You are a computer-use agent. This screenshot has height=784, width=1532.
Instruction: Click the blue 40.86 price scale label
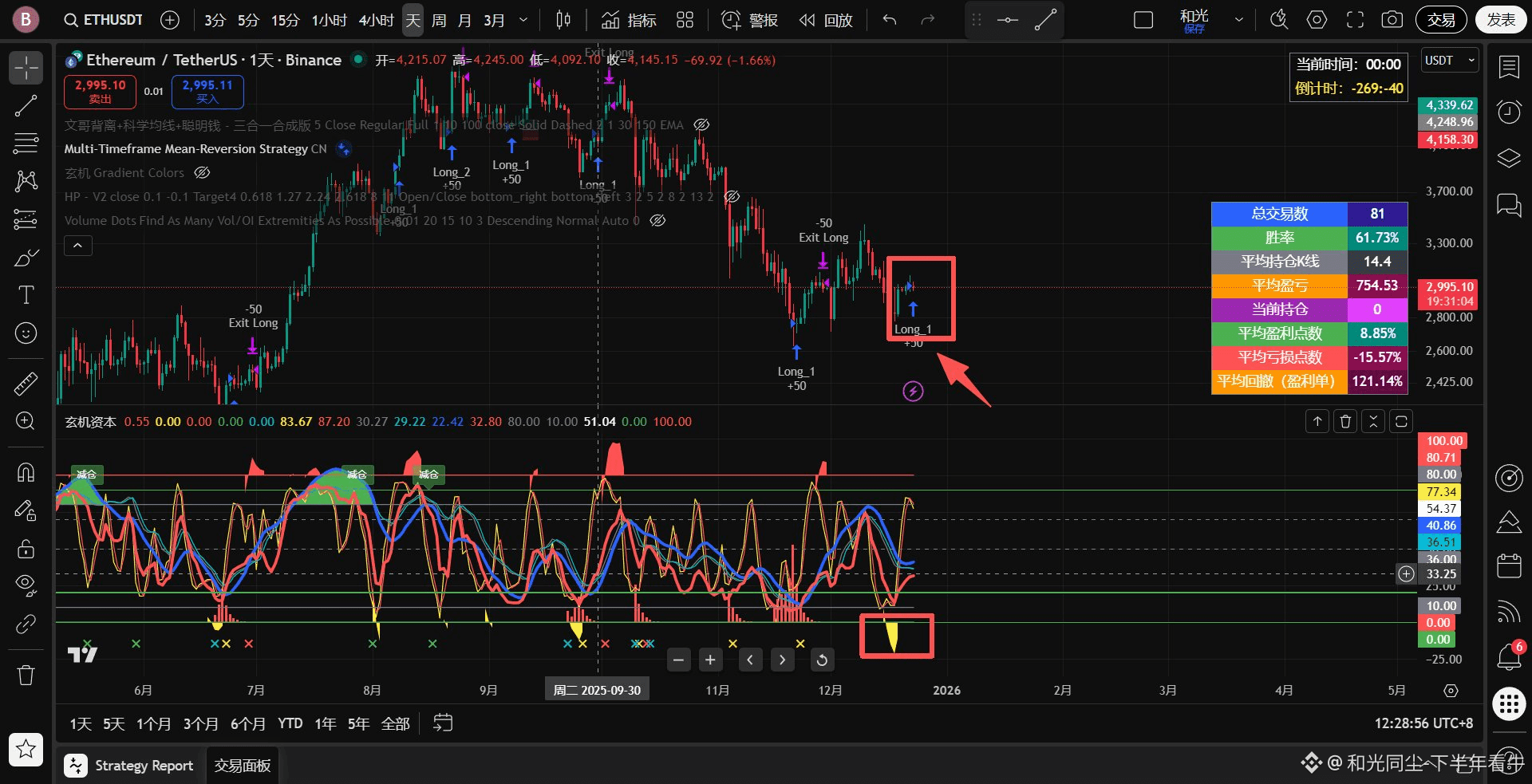click(x=1440, y=526)
